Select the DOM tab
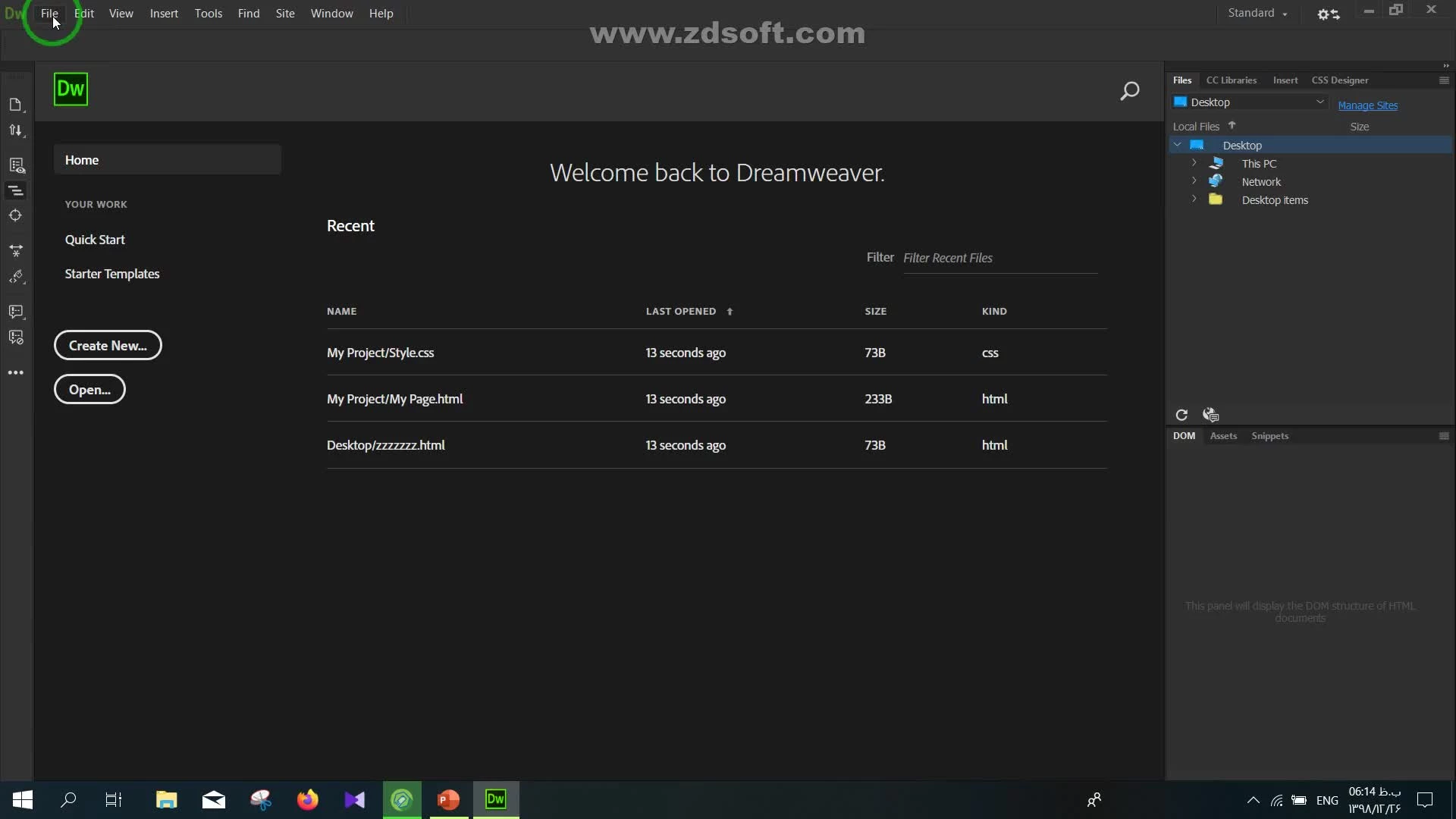 point(1184,436)
